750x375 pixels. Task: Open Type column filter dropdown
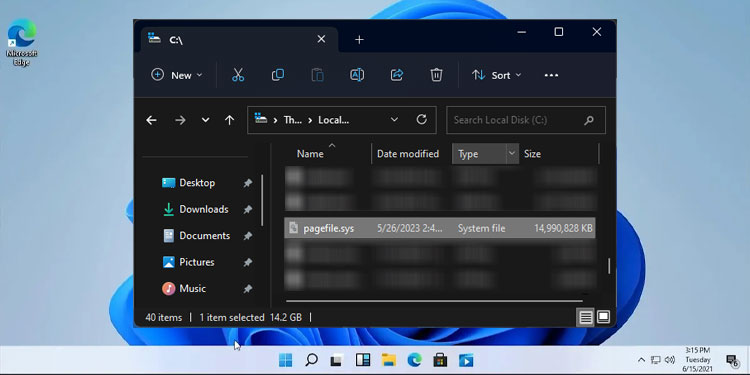[x=512, y=154]
